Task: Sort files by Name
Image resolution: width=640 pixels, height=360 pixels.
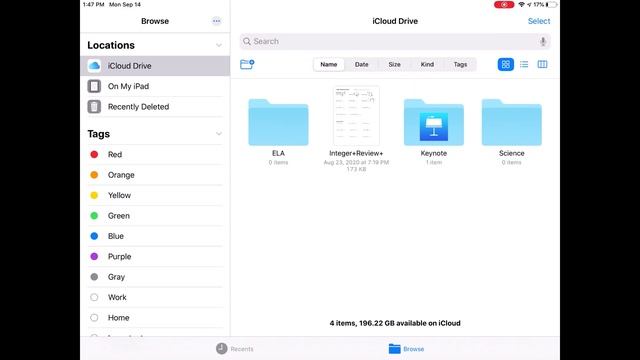Action: pos(329,64)
